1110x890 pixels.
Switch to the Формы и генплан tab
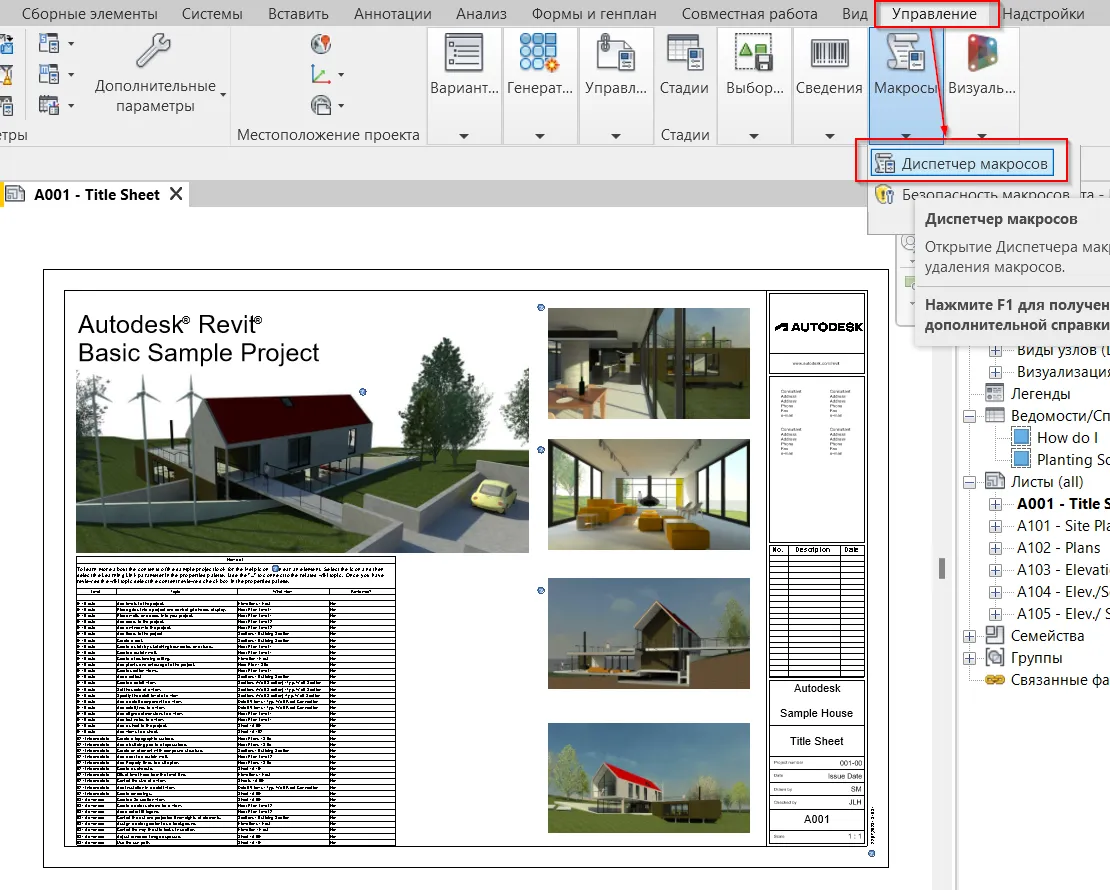pyautogui.click(x=594, y=13)
